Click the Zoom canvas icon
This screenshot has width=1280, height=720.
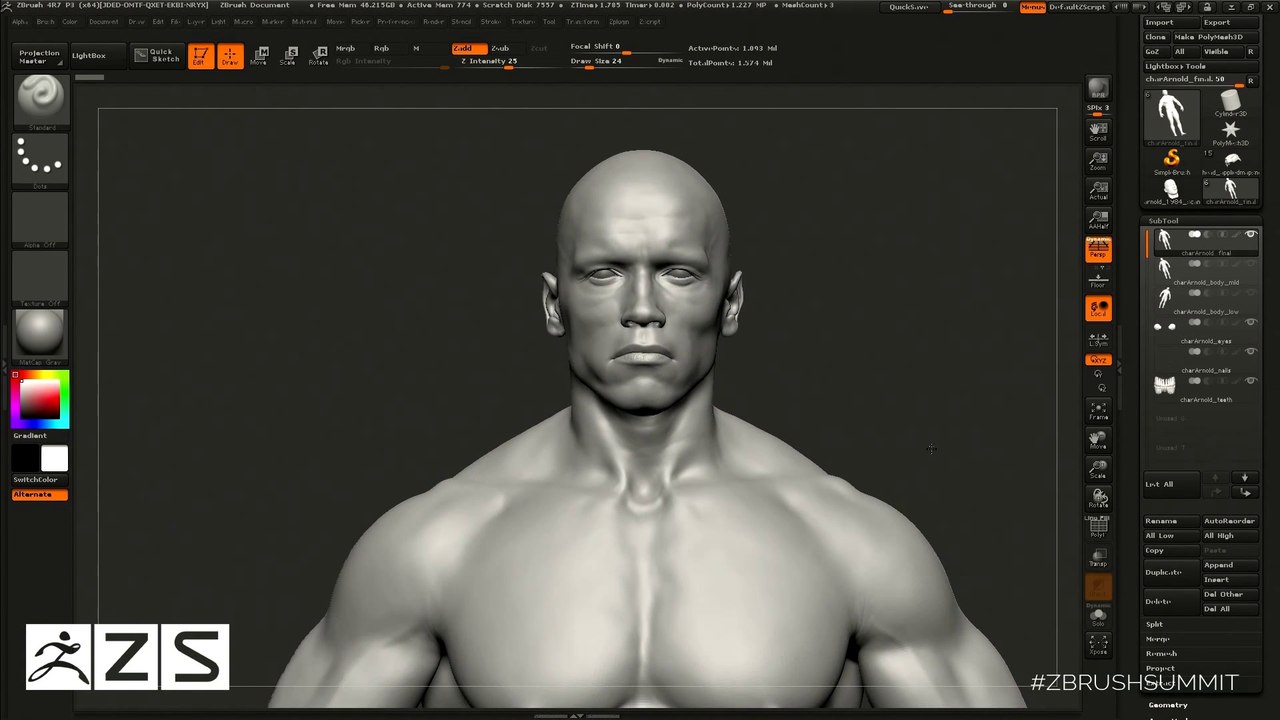pyautogui.click(x=1098, y=160)
